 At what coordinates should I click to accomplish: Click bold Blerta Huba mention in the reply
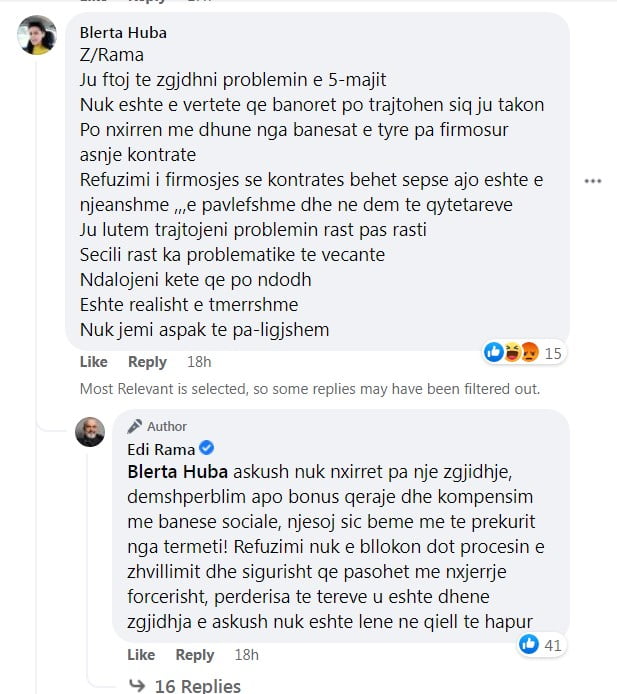tap(177, 472)
